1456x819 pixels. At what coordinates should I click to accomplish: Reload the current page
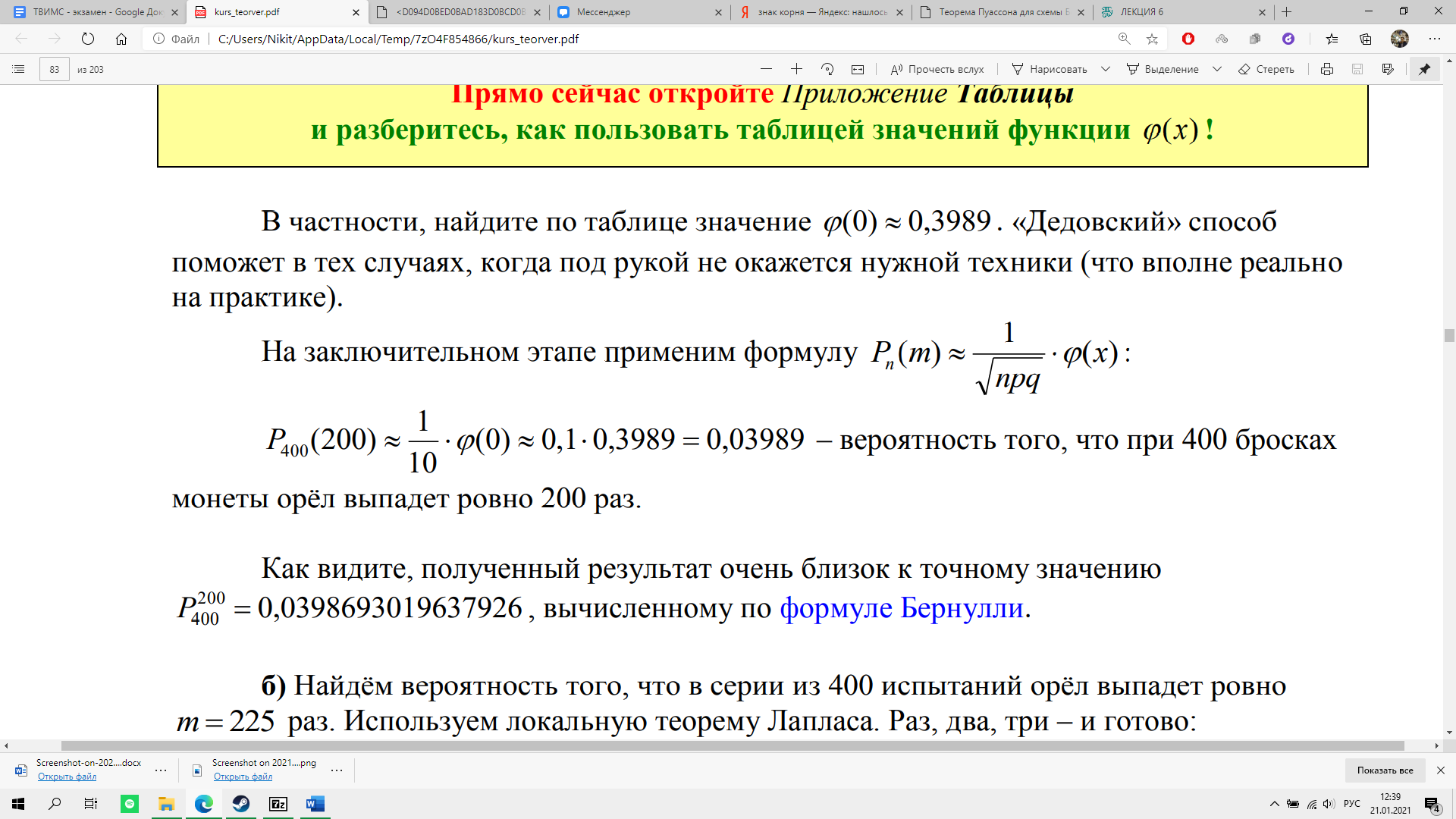tap(88, 39)
